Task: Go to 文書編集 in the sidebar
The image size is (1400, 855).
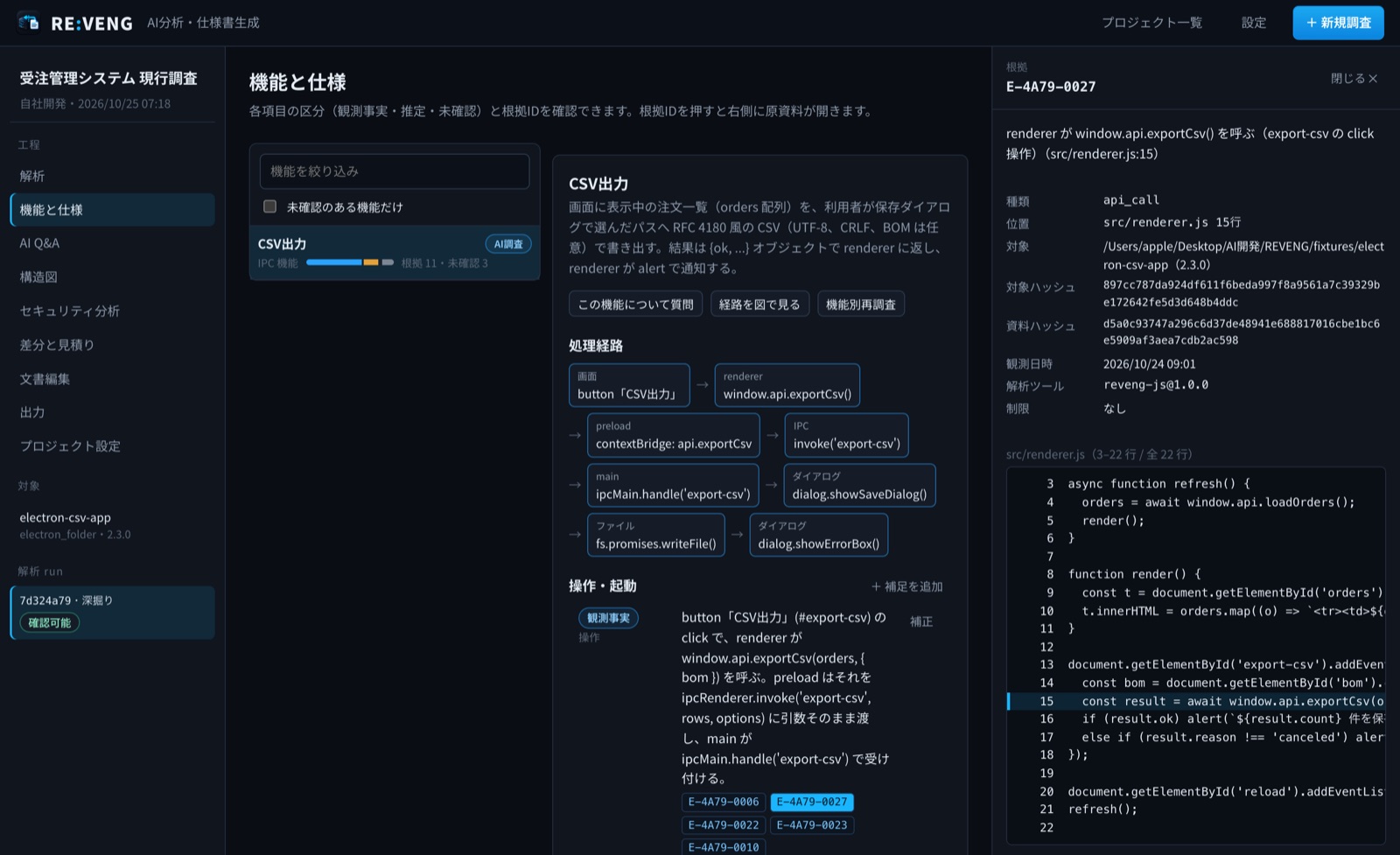Action: pyautogui.click(x=112, y=379)
